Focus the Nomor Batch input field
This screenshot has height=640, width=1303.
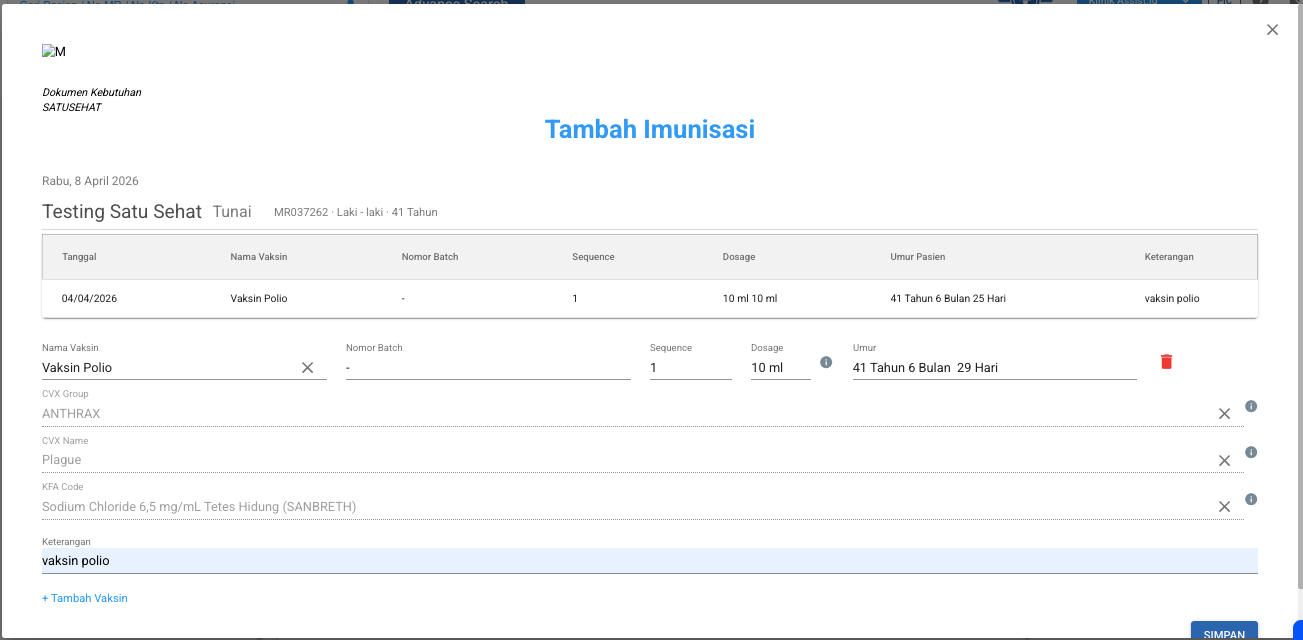(487, 368)
